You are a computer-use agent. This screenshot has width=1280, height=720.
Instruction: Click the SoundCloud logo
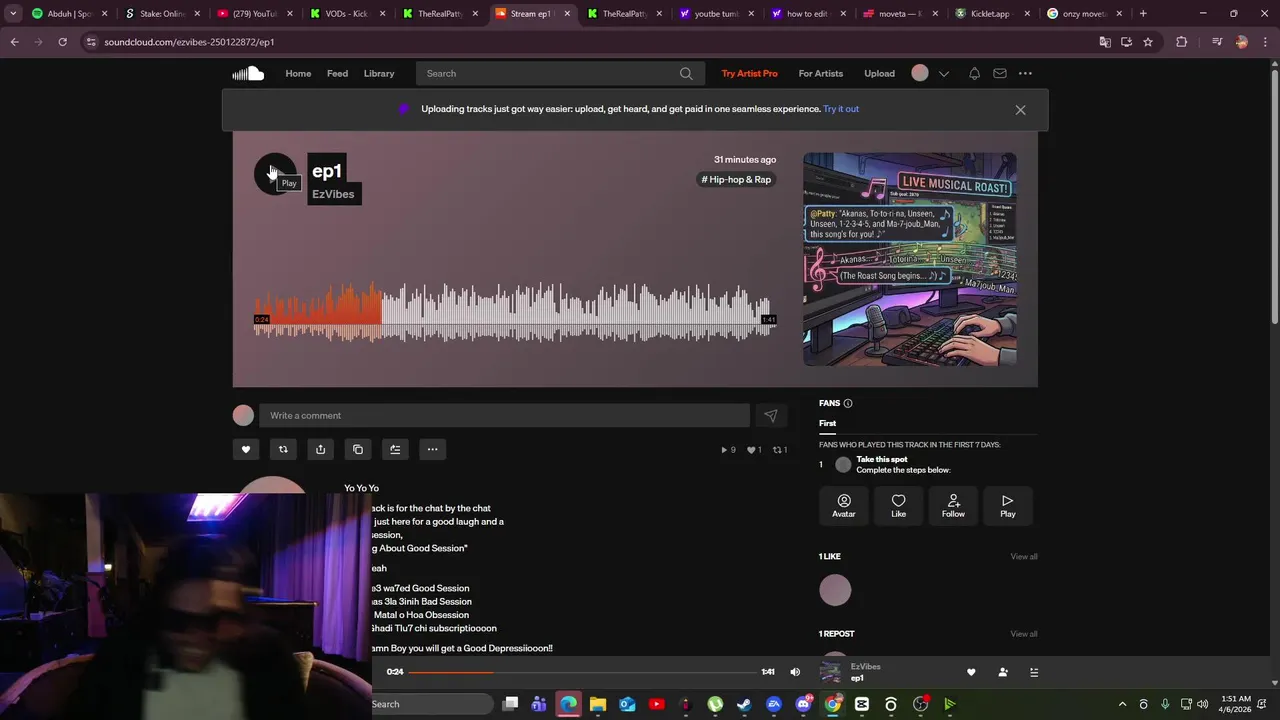coord(248,73)
